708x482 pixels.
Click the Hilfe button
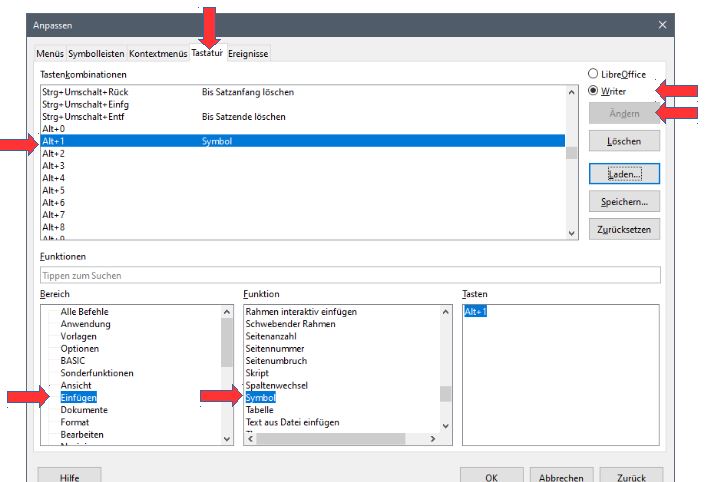pos(70,476)
